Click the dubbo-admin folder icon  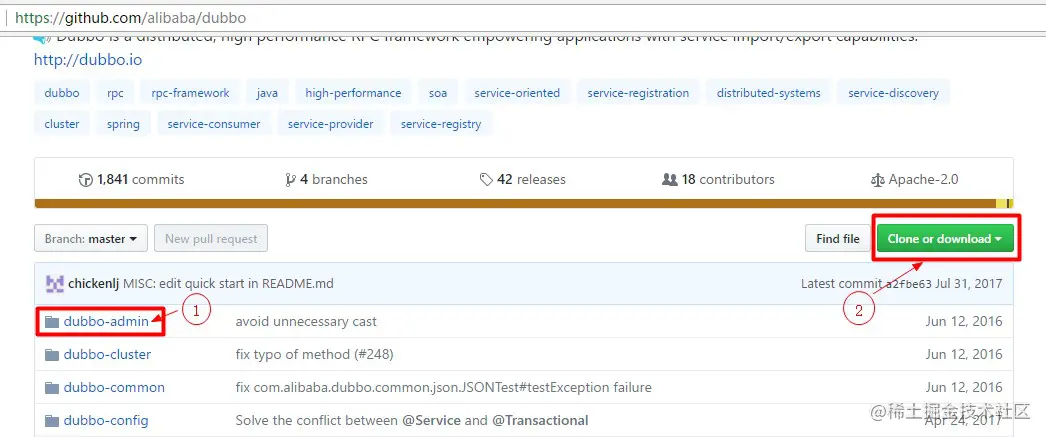click(52, 322)
